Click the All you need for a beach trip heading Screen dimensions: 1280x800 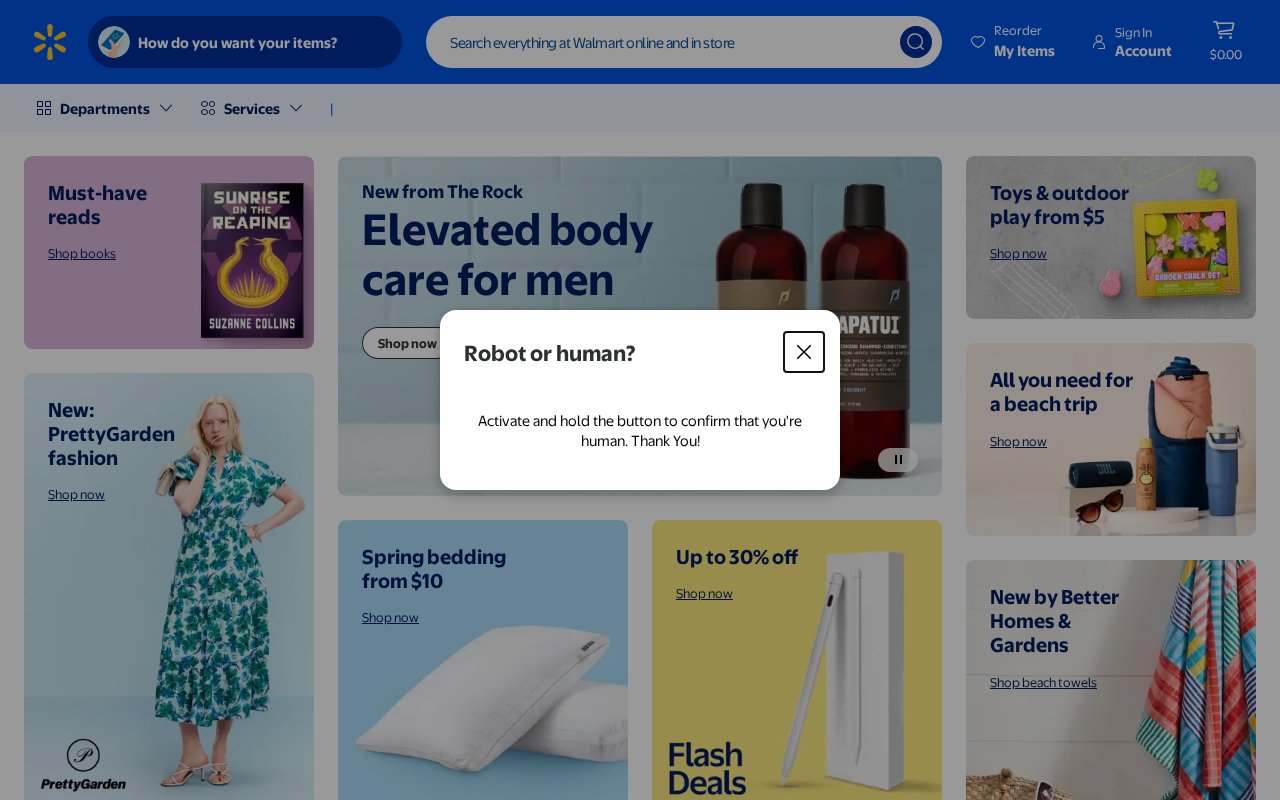point(1061,392)
